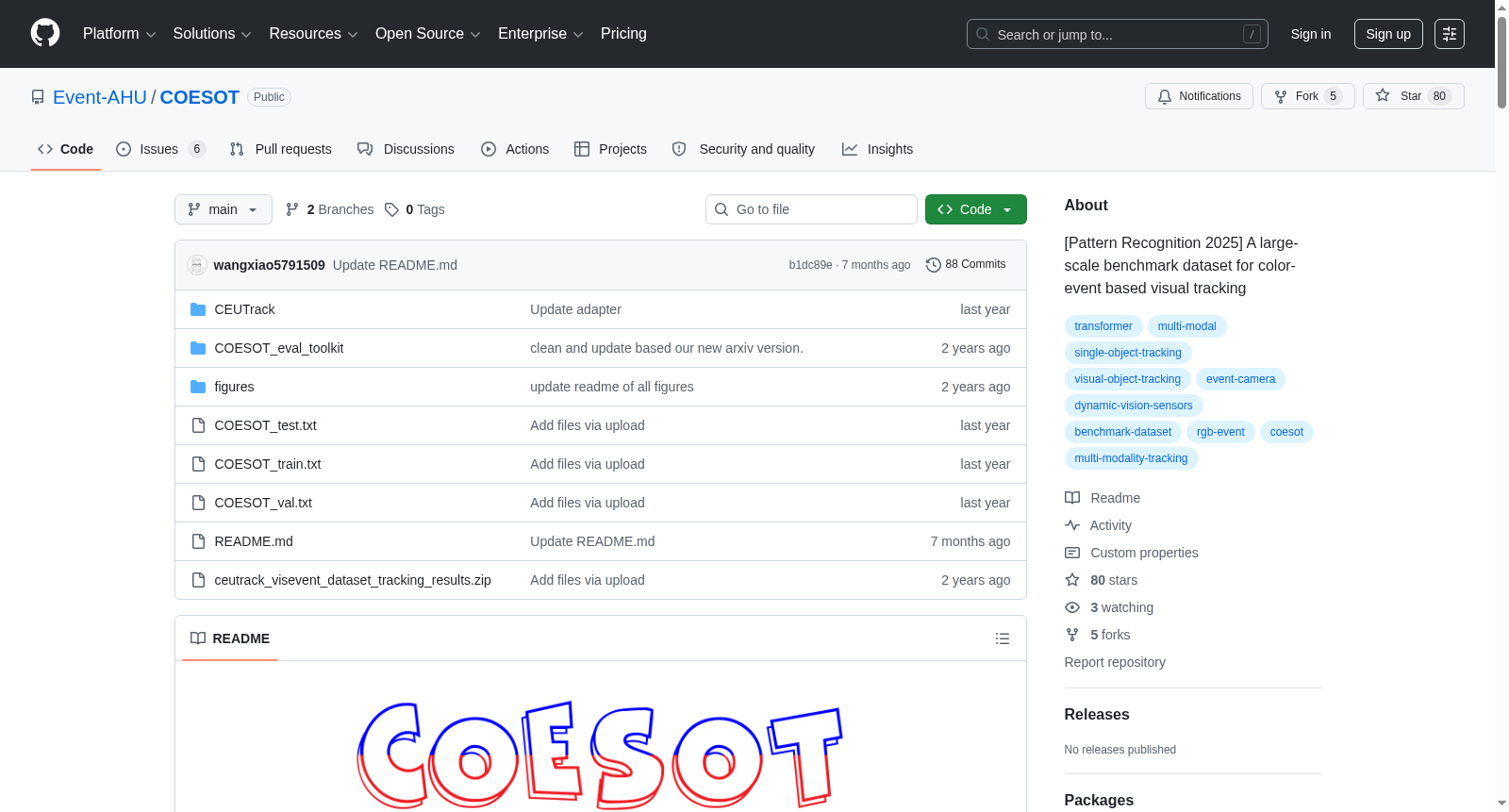Open the Actions tab
This screenshot has width=1509, height=812.
pos(515,149)
